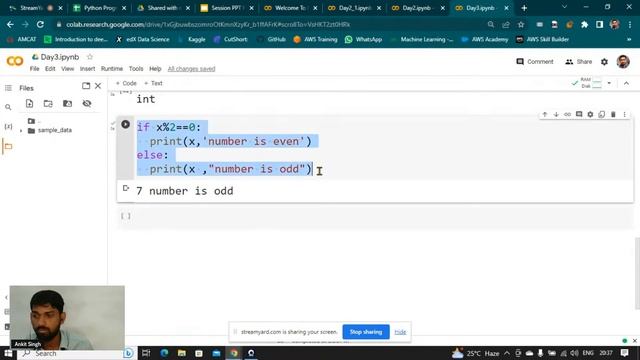Add a new Text cell

[153, 83]
